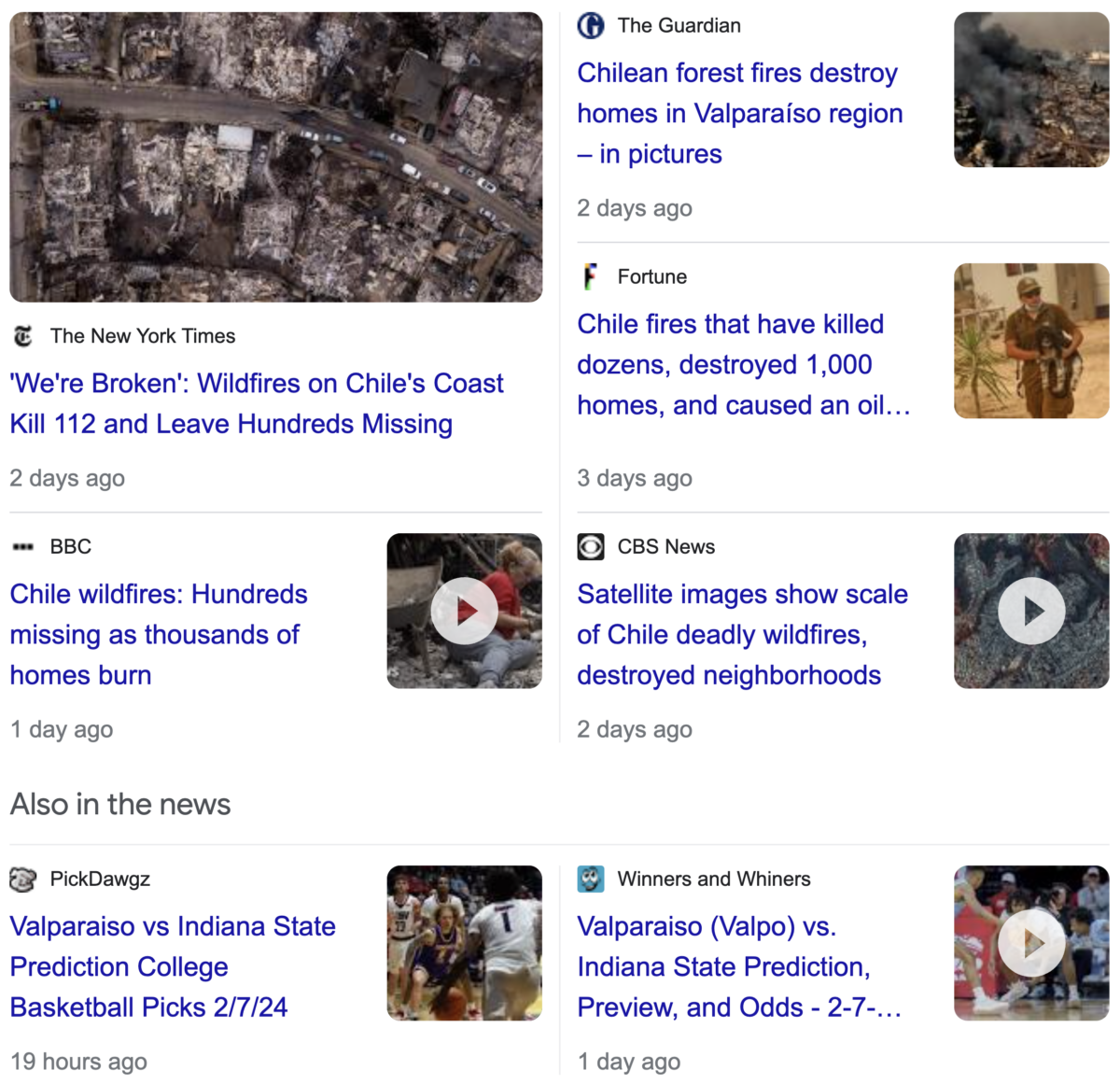Click The New York Times source name

pyautogui.click(x=143, y=336)
